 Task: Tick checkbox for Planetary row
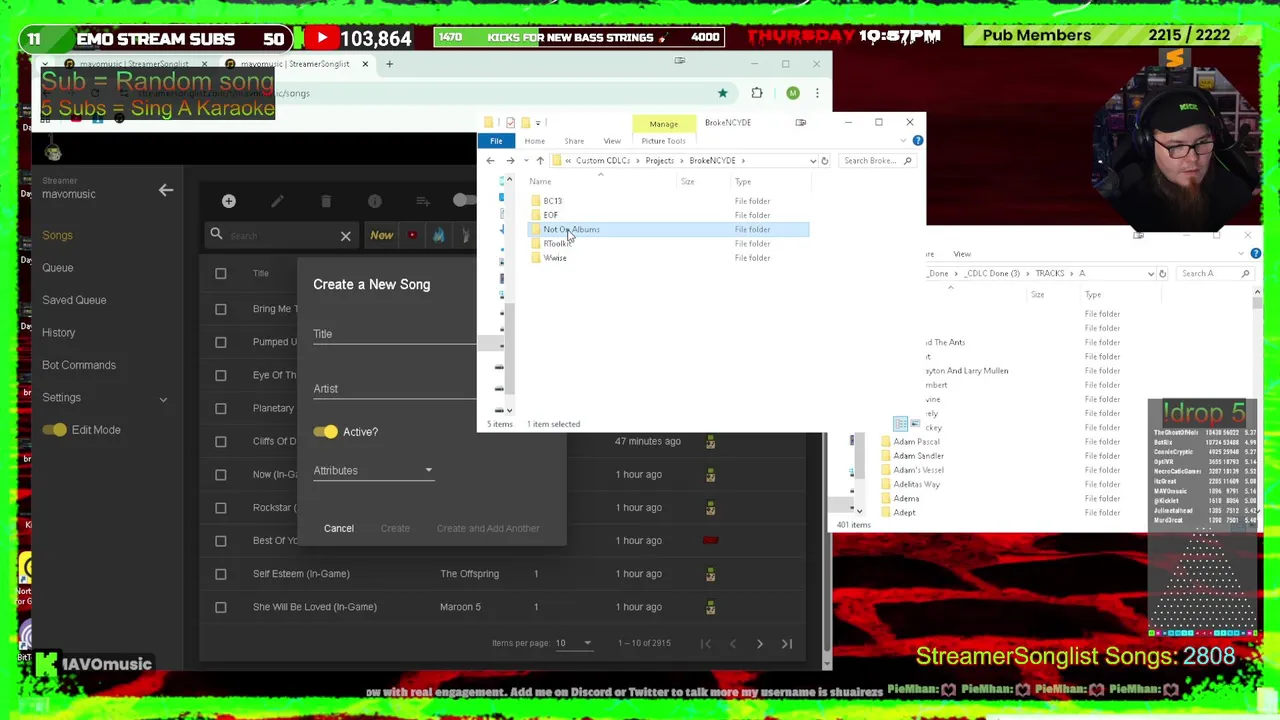(x=221, y=408)
